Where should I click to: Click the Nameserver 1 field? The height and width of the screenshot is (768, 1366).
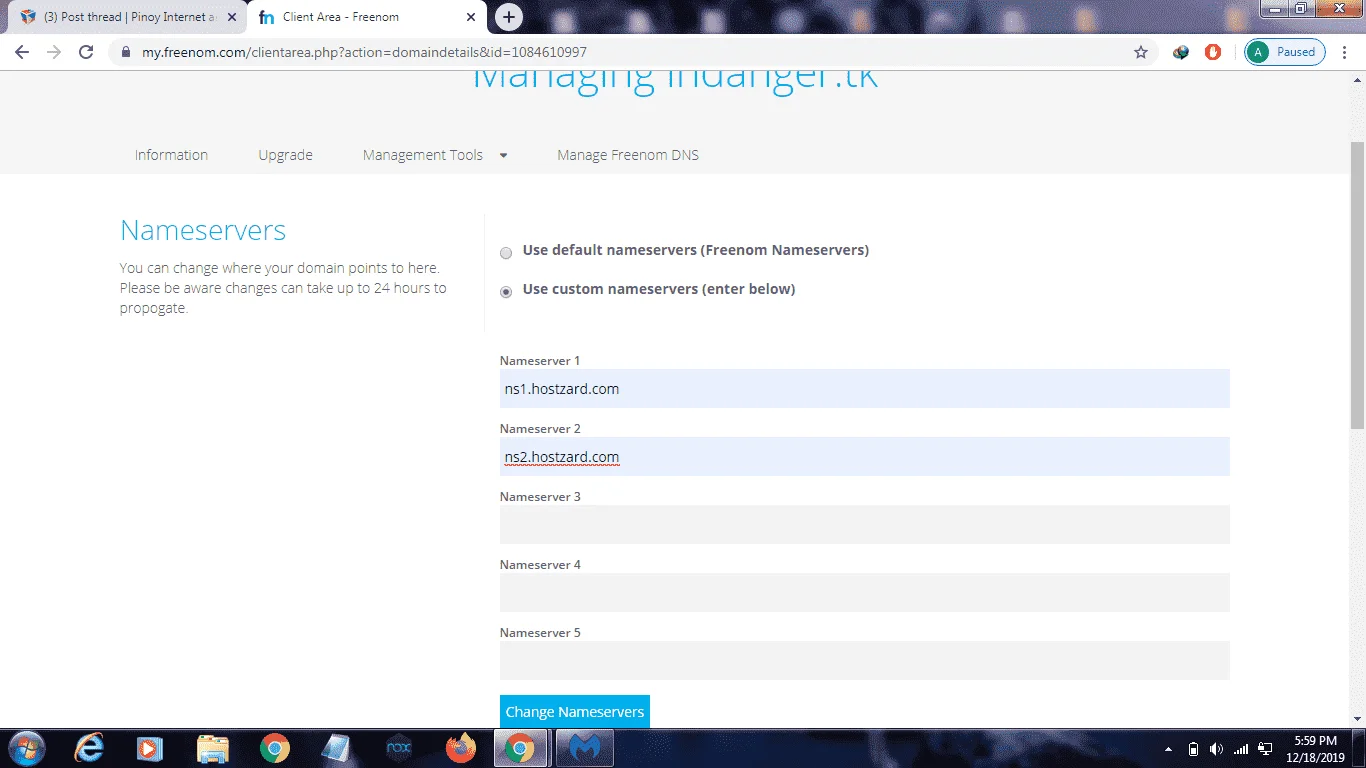point(864,388)
